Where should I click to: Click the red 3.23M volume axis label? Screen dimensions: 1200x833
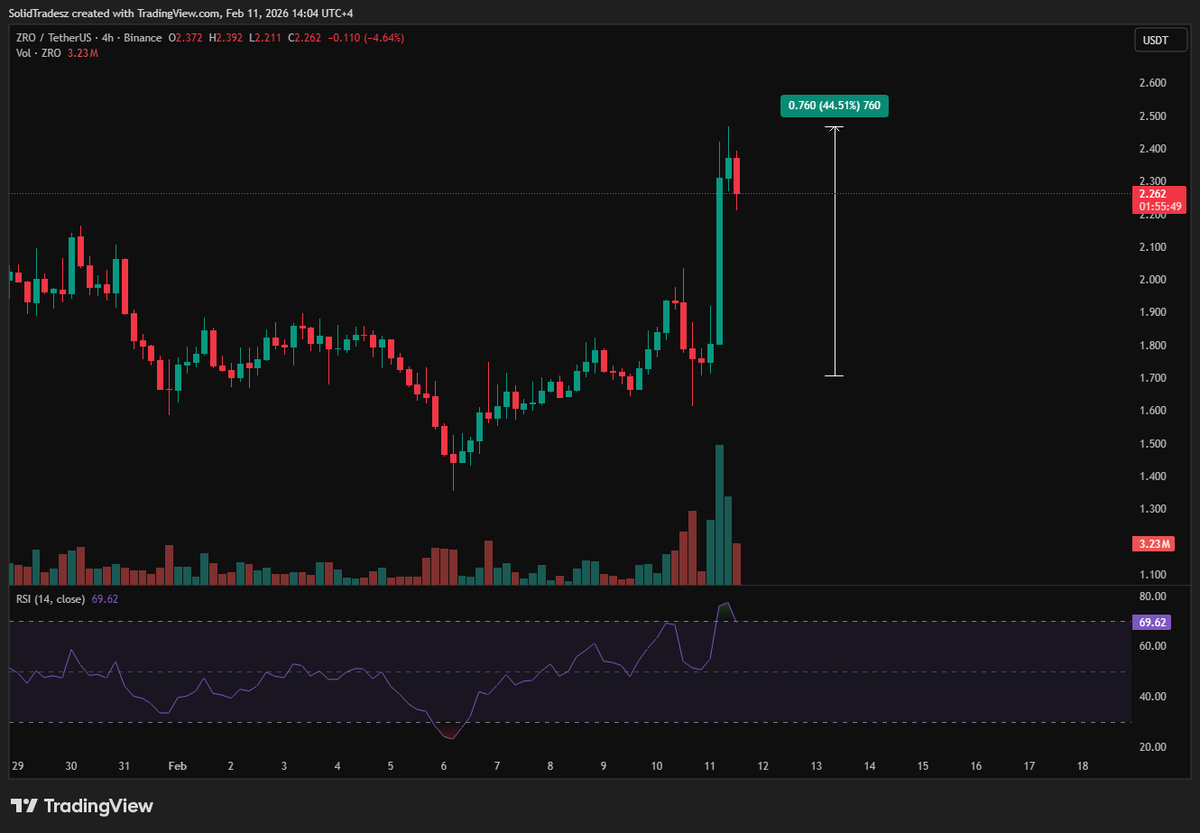pyautogui.click(x=1153, y=544)
